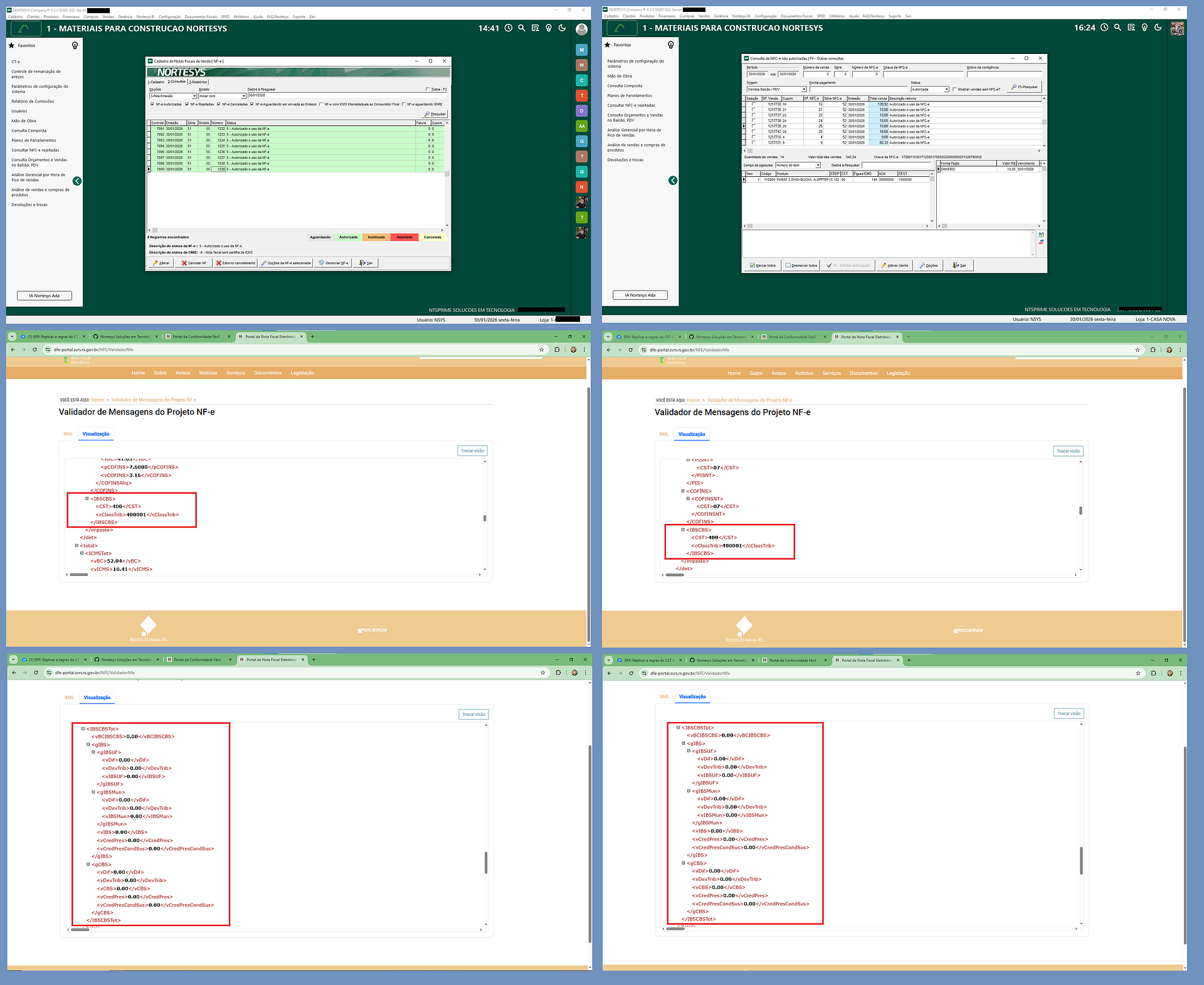This screenshot has width=1204, height=985.
Task: Click the red X Cancelar NF button
Action: point(194,264)
